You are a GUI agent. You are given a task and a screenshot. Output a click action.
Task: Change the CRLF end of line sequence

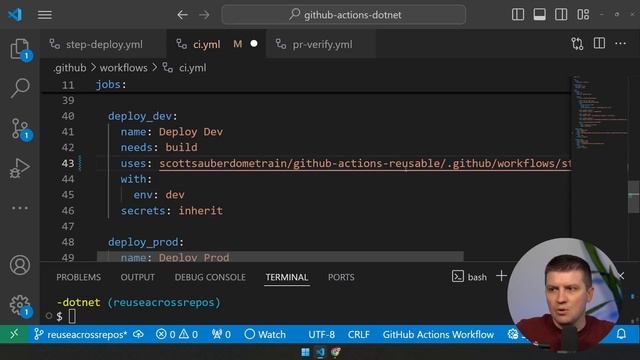coord(359,335)
